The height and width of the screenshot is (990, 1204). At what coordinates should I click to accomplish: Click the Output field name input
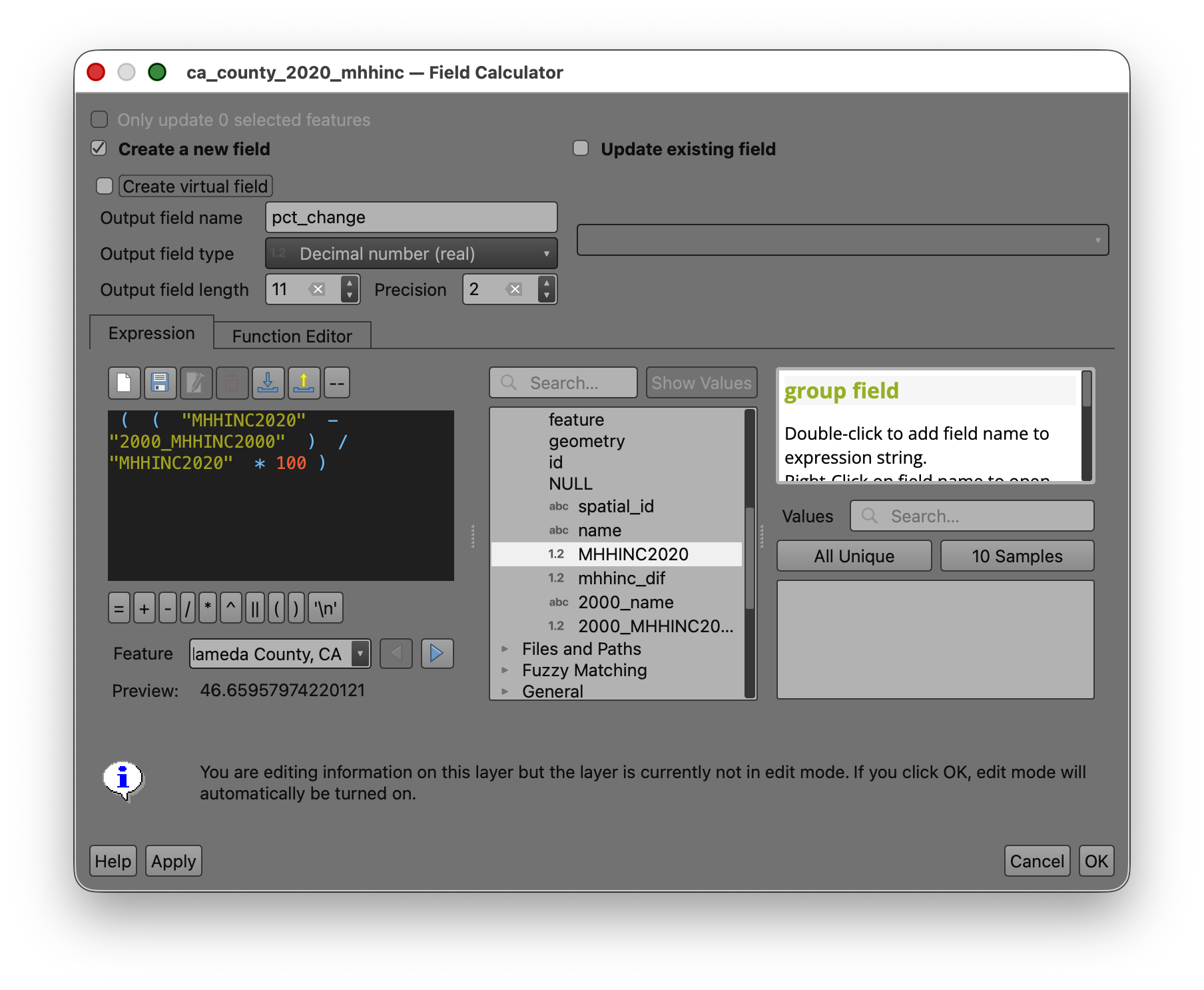tap(411, 218)
